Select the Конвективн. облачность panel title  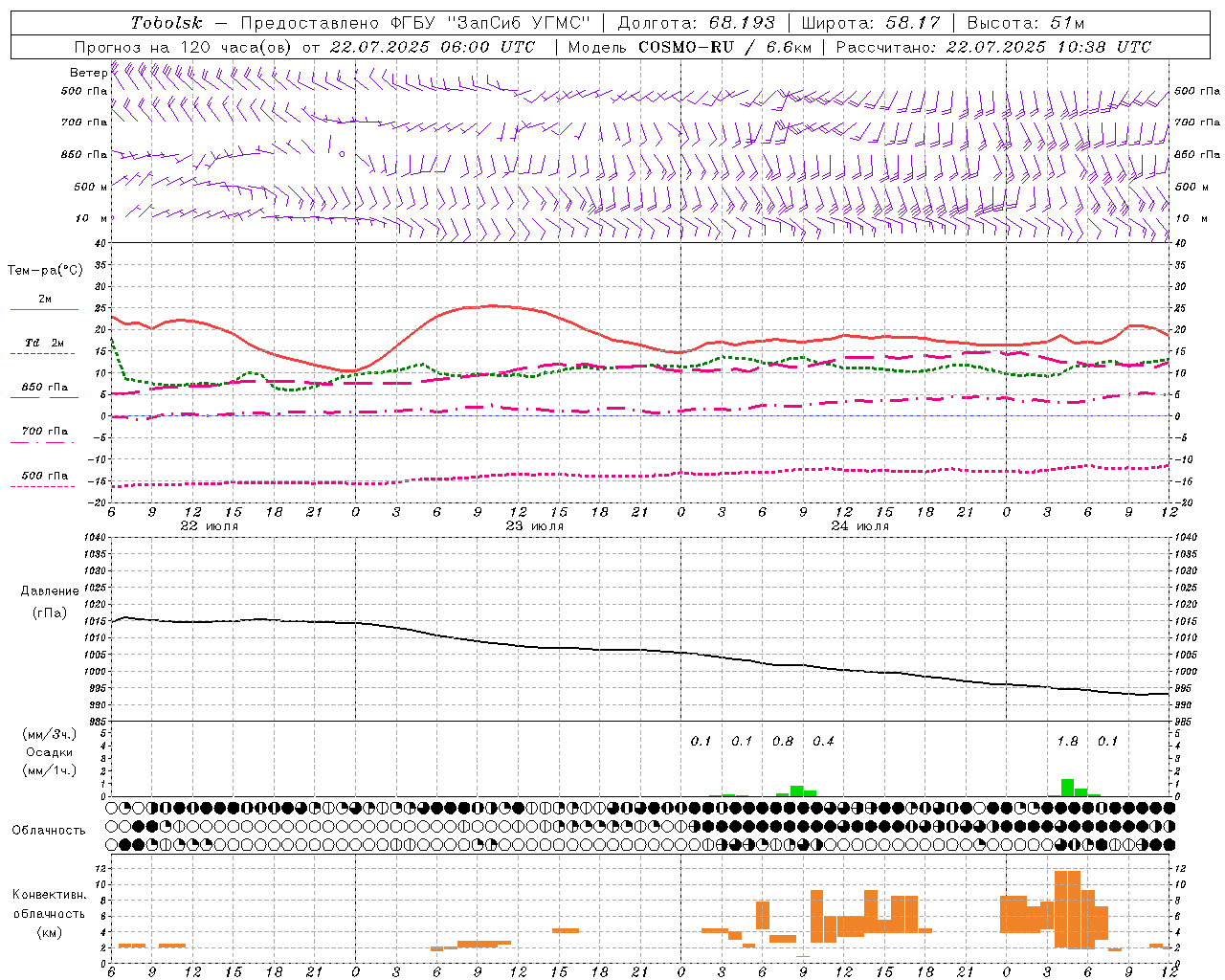point(49,904)
